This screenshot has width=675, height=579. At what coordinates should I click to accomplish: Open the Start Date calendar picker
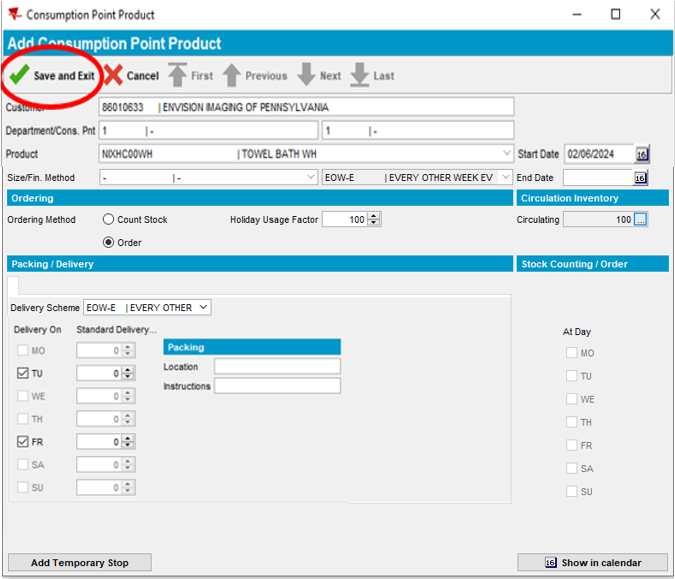[641, 154]
